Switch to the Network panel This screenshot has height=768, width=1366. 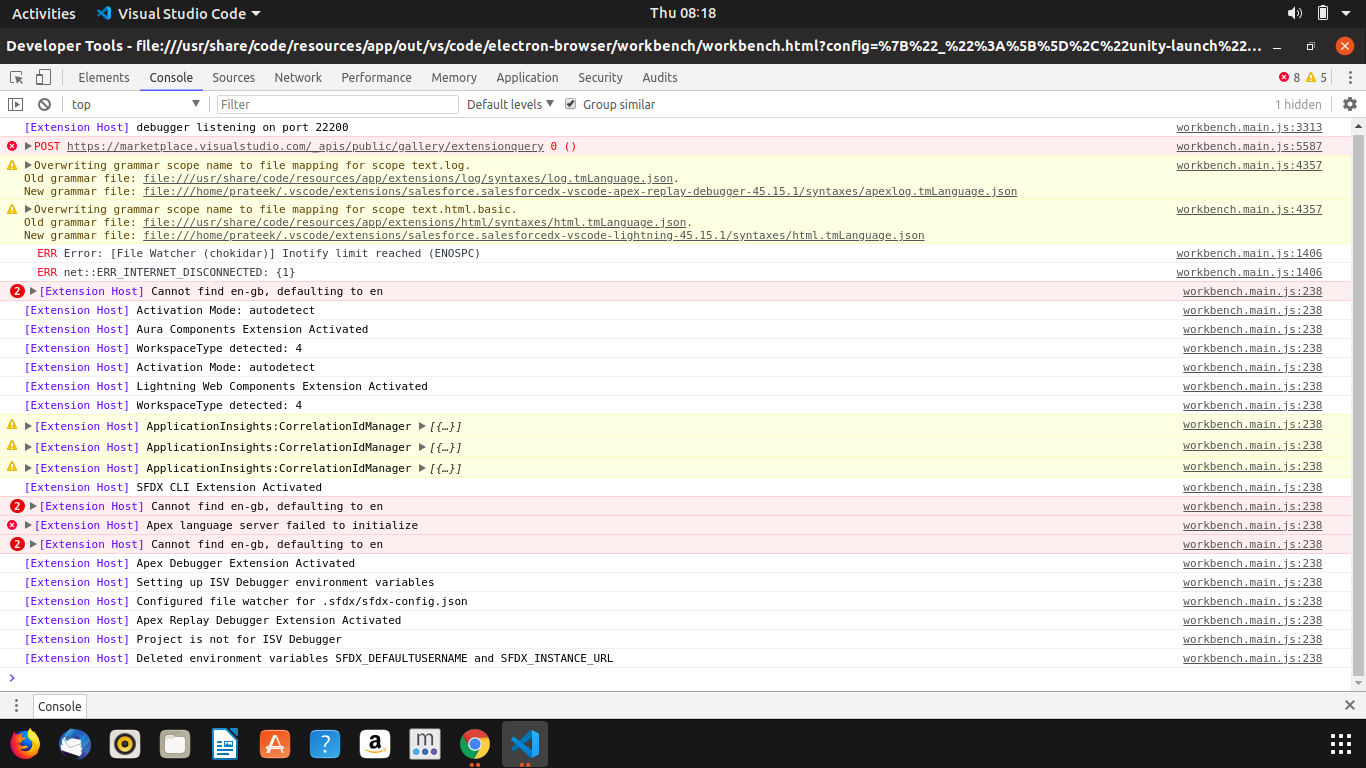tap(299, 77)
